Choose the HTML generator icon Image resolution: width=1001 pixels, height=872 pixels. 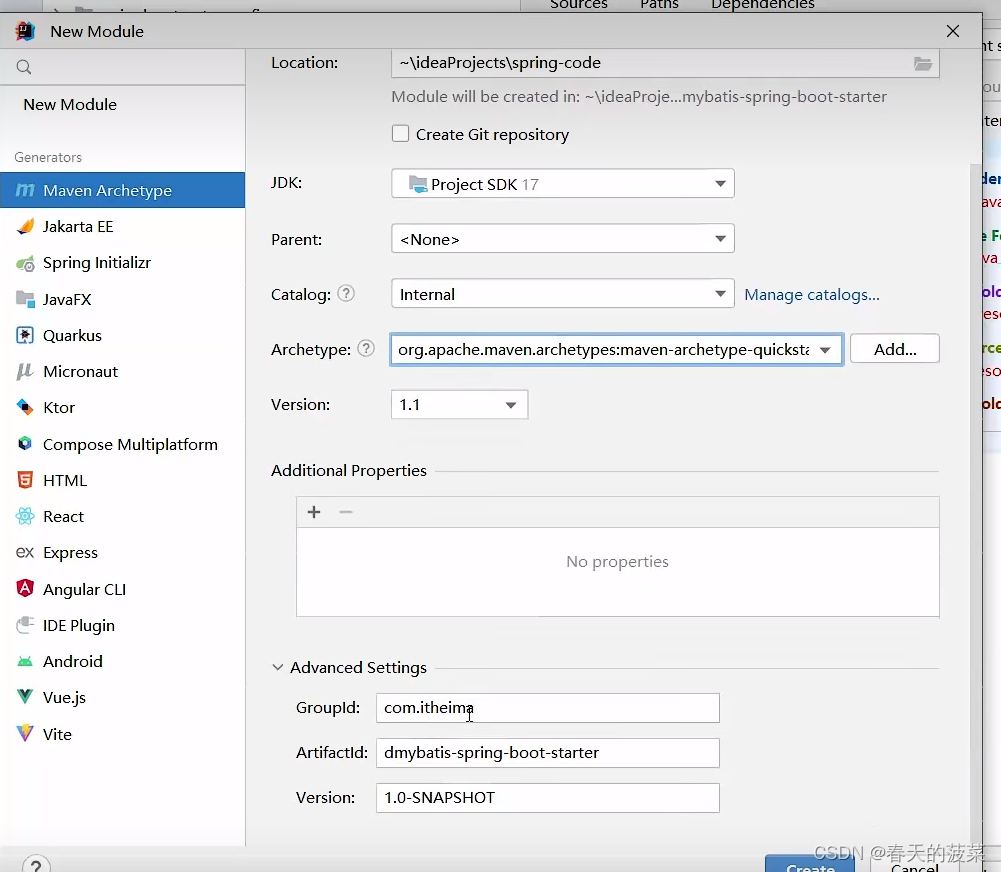point(25,480)
